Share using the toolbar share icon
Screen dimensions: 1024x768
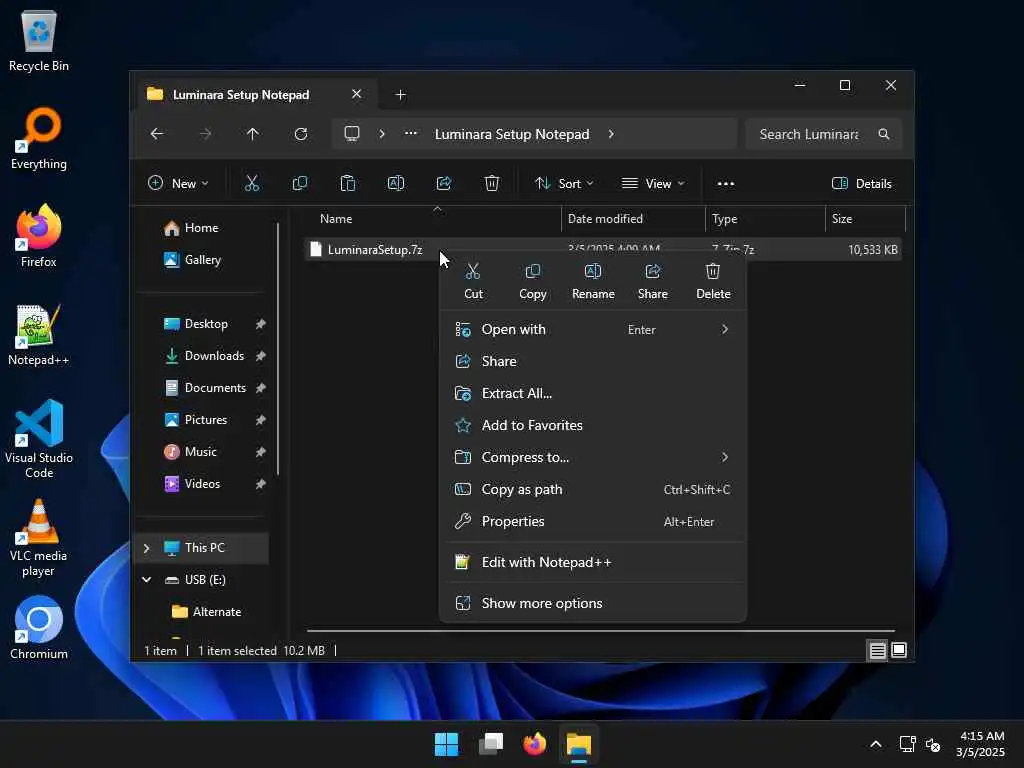click(444, 184)
